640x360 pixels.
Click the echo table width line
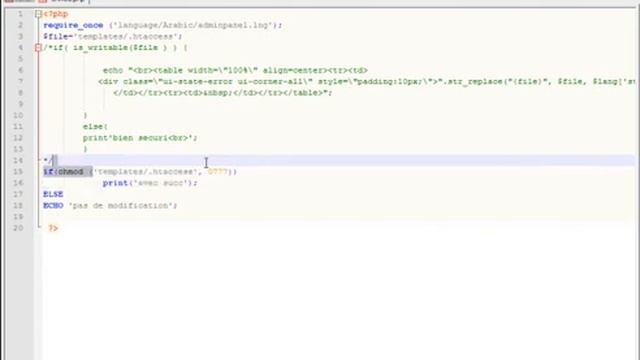click(235, 70)
